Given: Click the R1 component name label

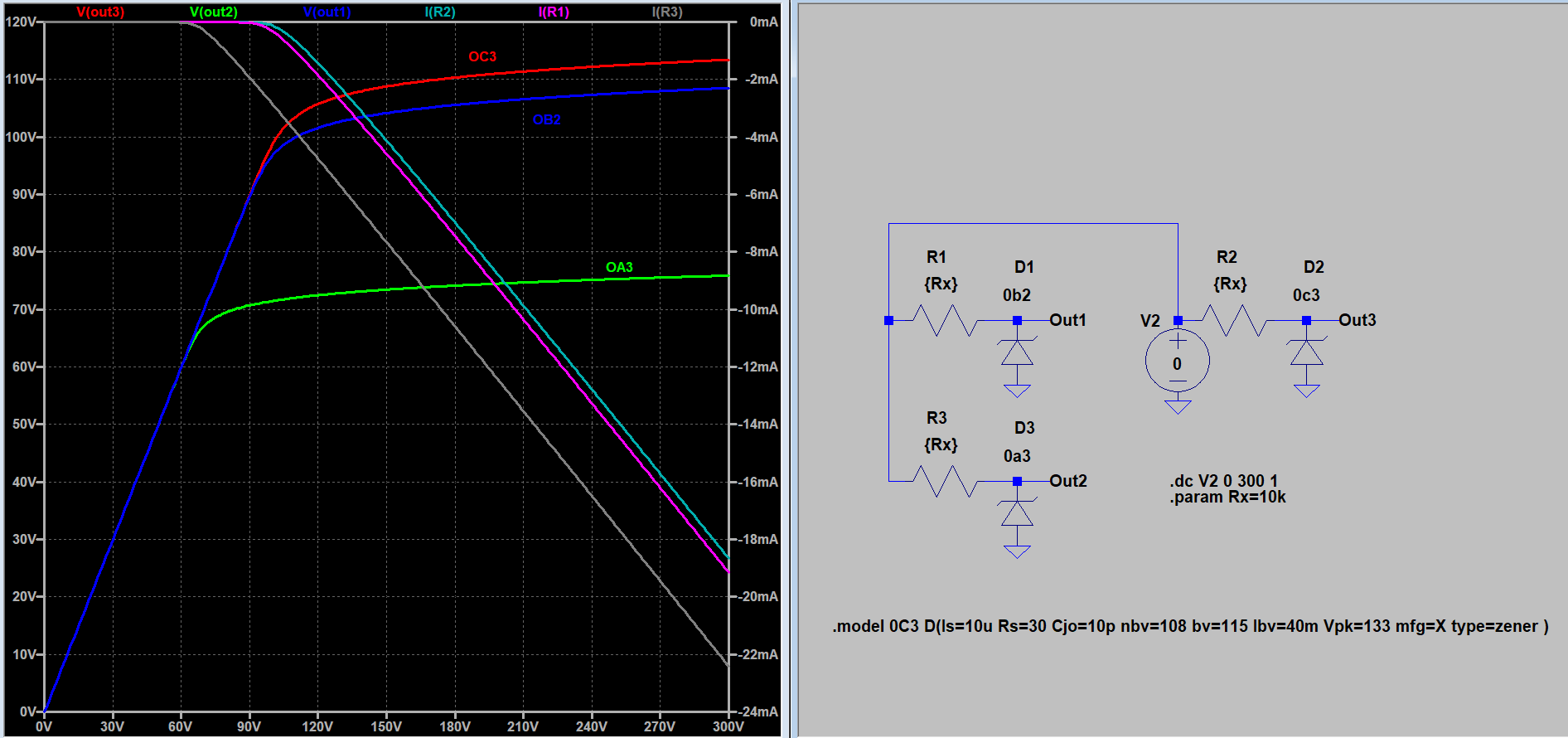Looking at the screenshot, I should coord(936,257).
